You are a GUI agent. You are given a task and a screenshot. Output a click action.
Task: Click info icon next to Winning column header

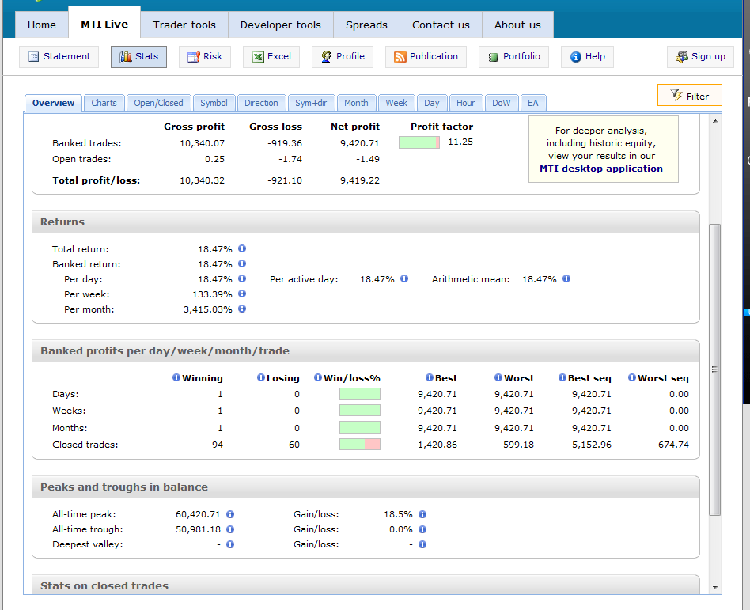click(x=176, y=378)
